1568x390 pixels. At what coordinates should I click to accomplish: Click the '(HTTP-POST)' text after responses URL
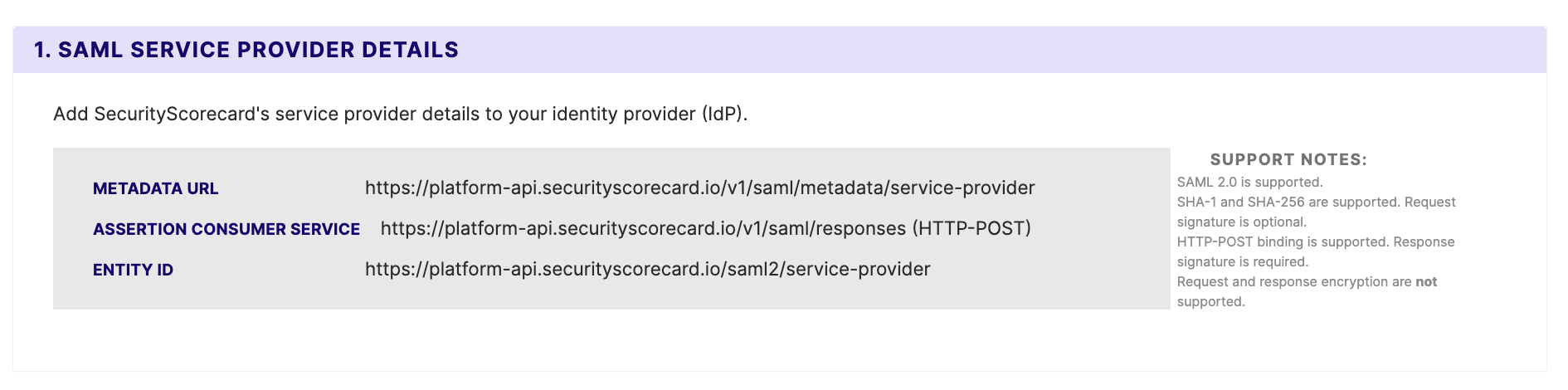click(971, 229)
